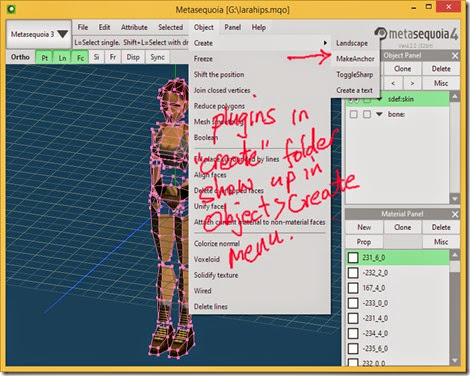Open the Attribute menu
This screenshot has height=376, width=470.
click(134, 27)
